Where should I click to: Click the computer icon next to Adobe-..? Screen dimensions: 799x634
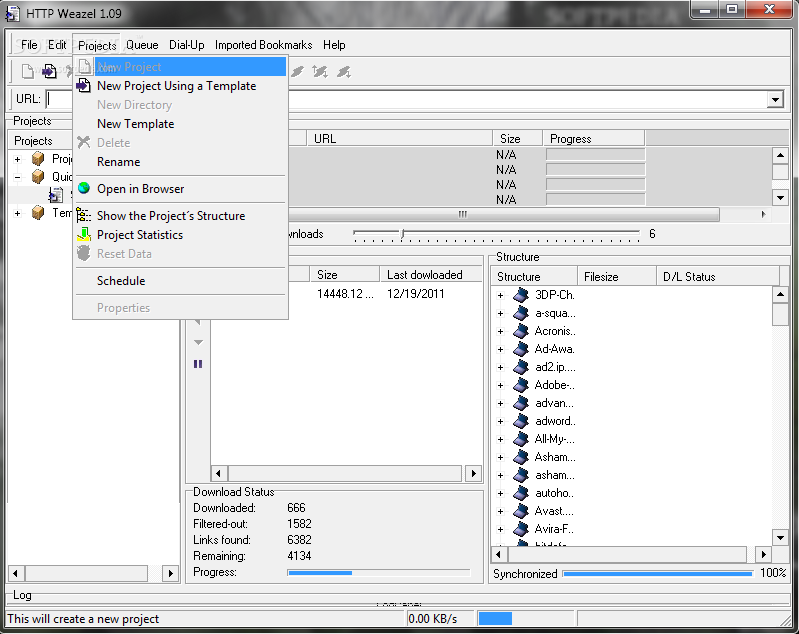[x=521, y=385]
